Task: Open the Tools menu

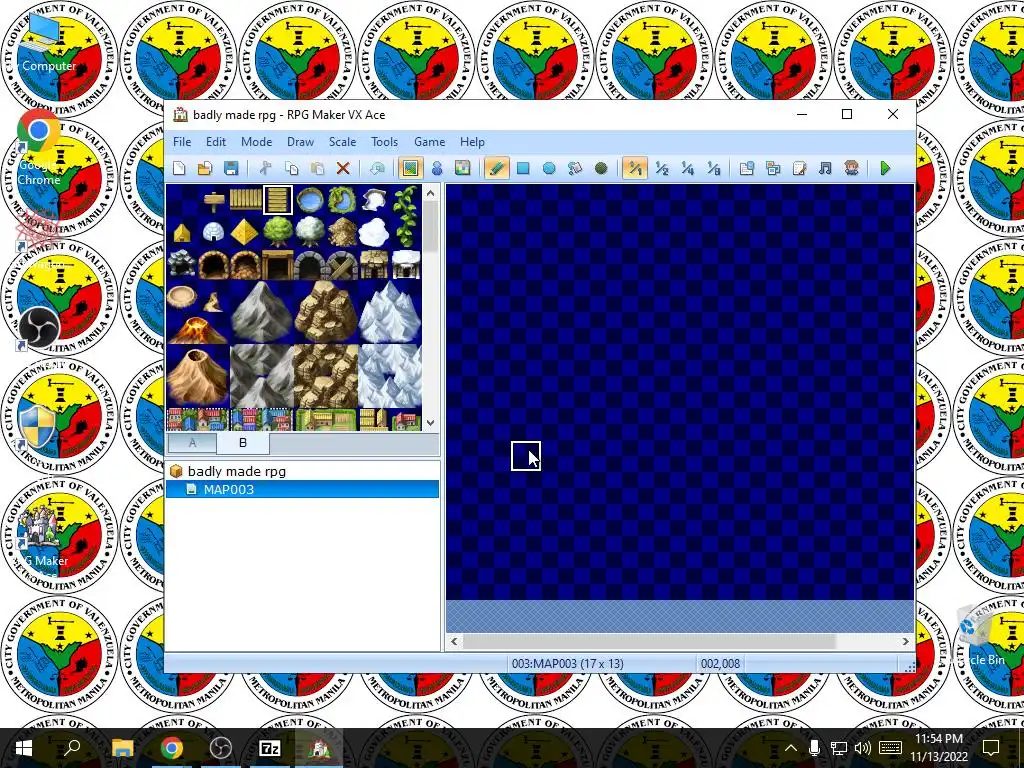Action: pos(384,142)
